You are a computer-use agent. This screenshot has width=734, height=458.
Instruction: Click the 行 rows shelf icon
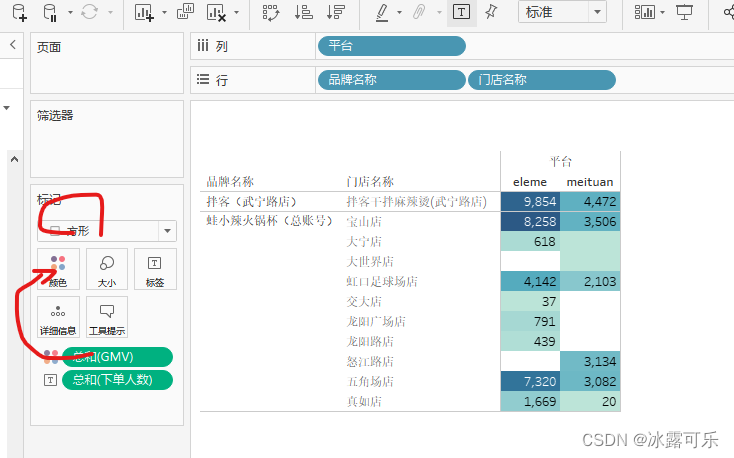(203, 79)
